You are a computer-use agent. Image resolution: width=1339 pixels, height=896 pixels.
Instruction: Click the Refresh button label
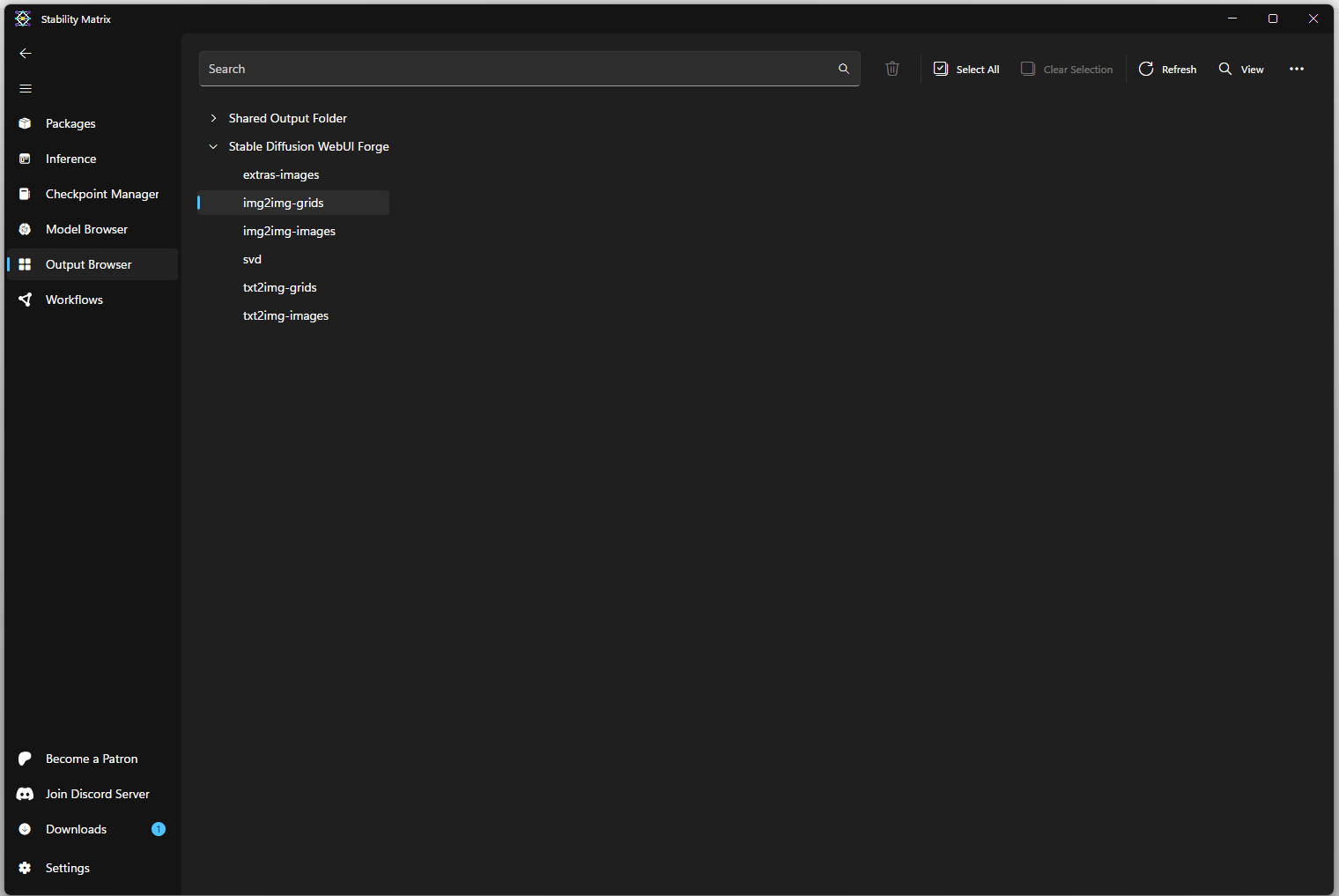tap(1179, 70)
